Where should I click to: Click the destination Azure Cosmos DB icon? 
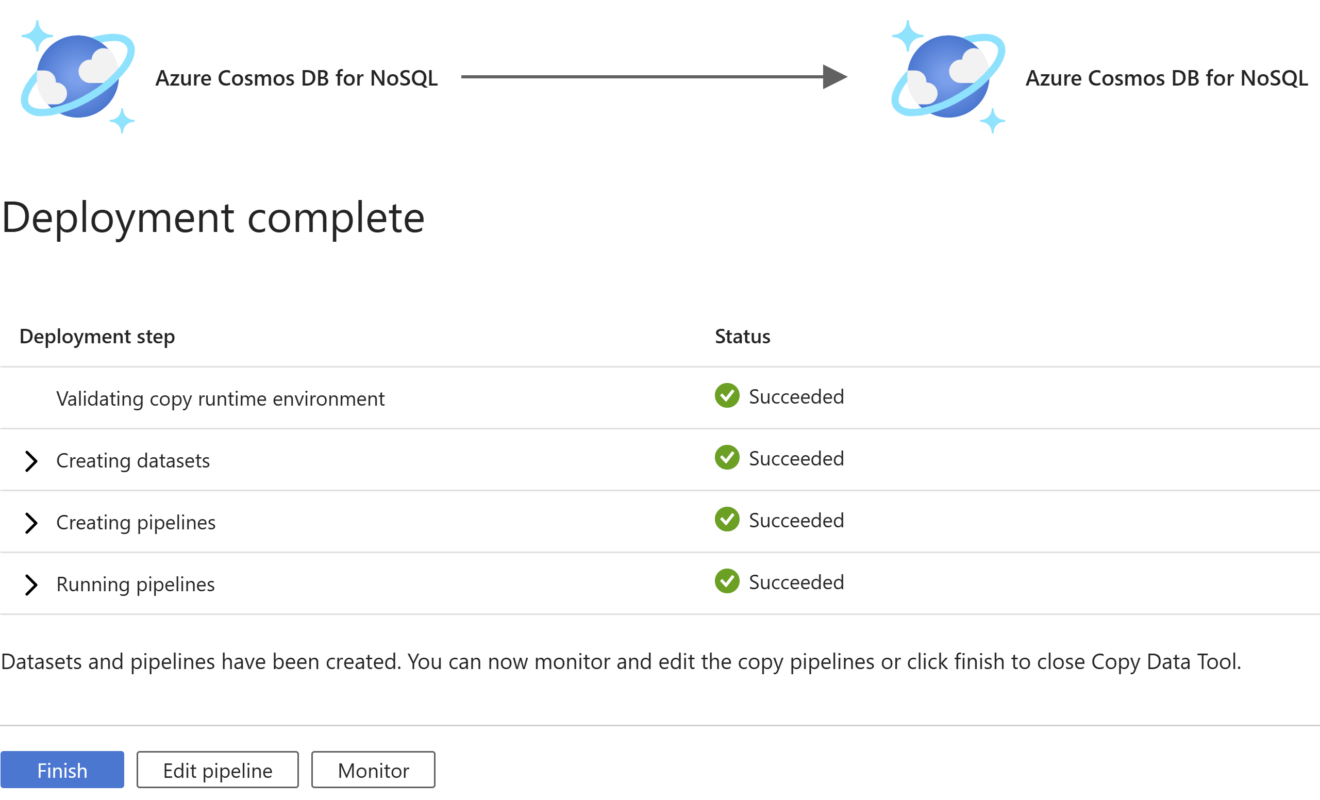click(x=948, y=75)
